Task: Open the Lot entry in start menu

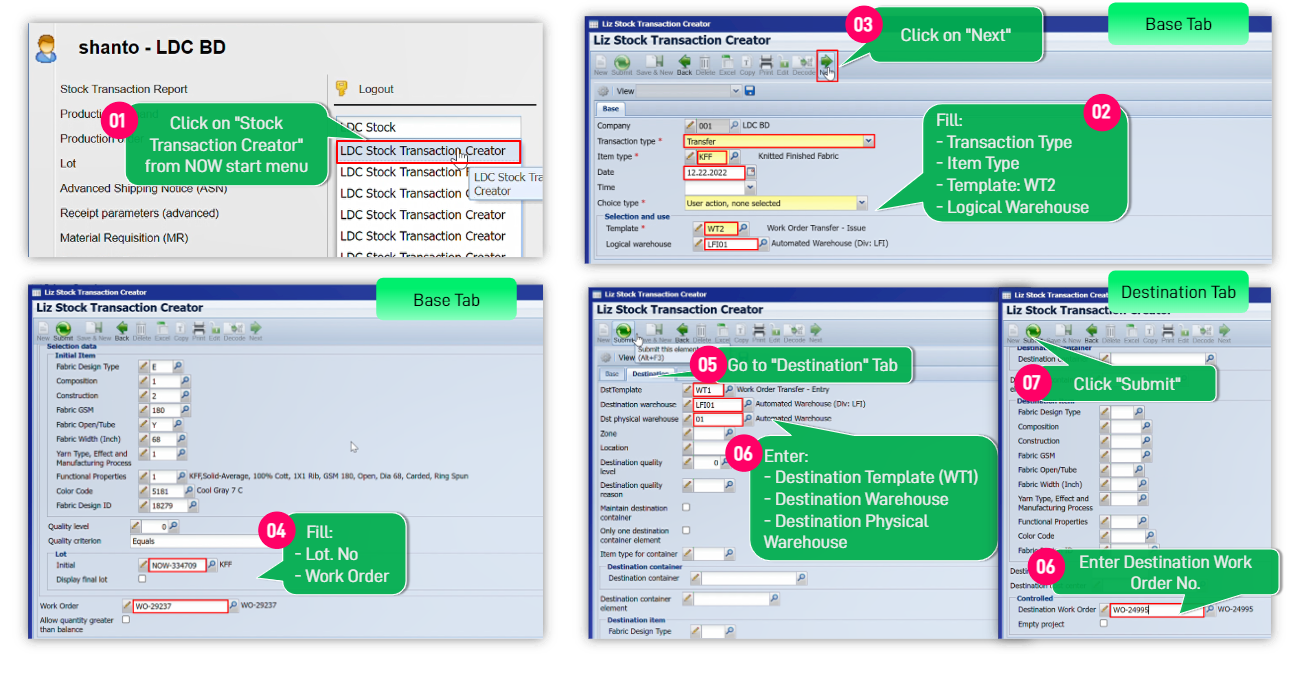Action: coord(68,163)
